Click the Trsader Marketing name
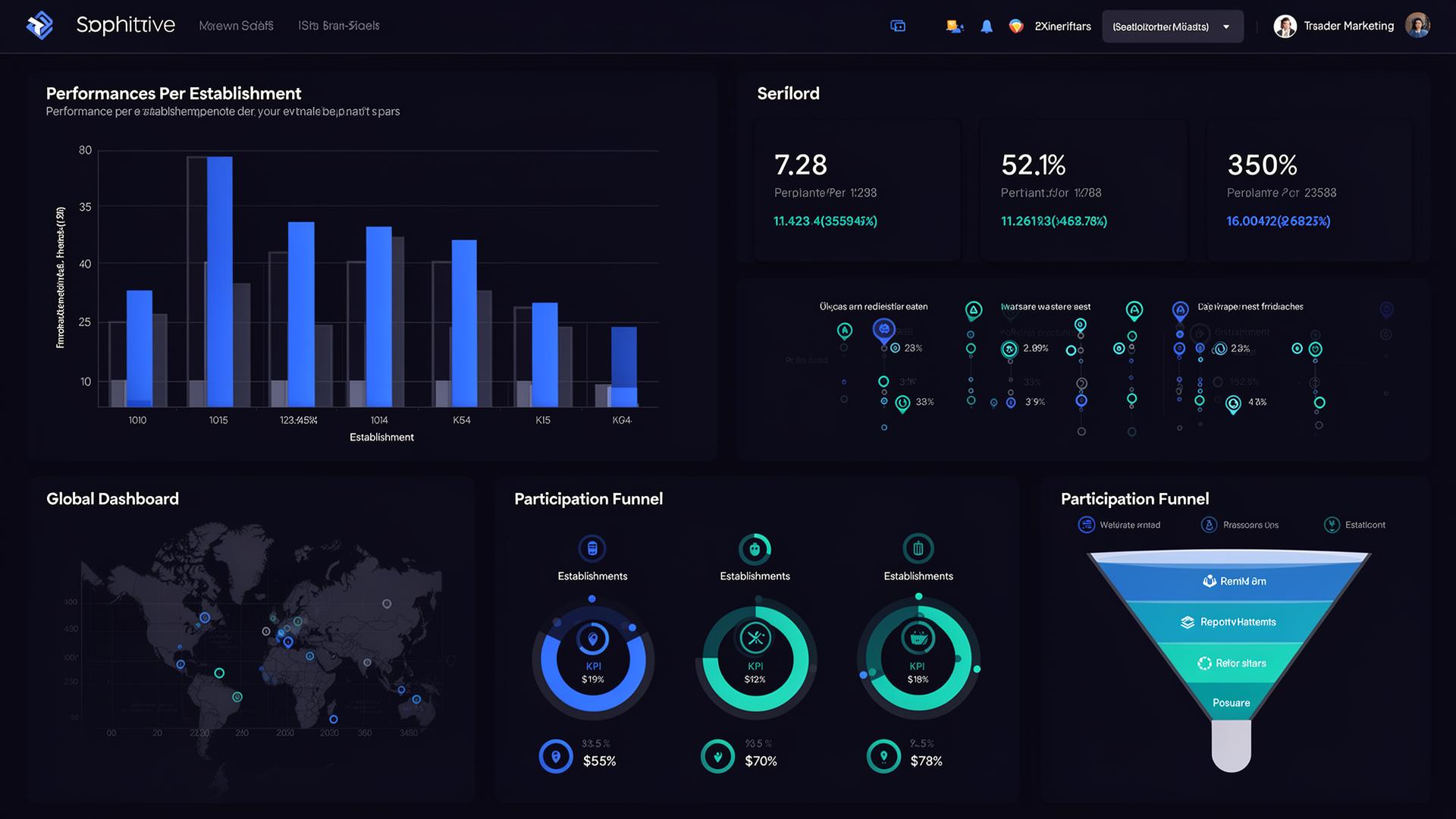Screen dimensions: 1456x819 (x=1348, y=26)
